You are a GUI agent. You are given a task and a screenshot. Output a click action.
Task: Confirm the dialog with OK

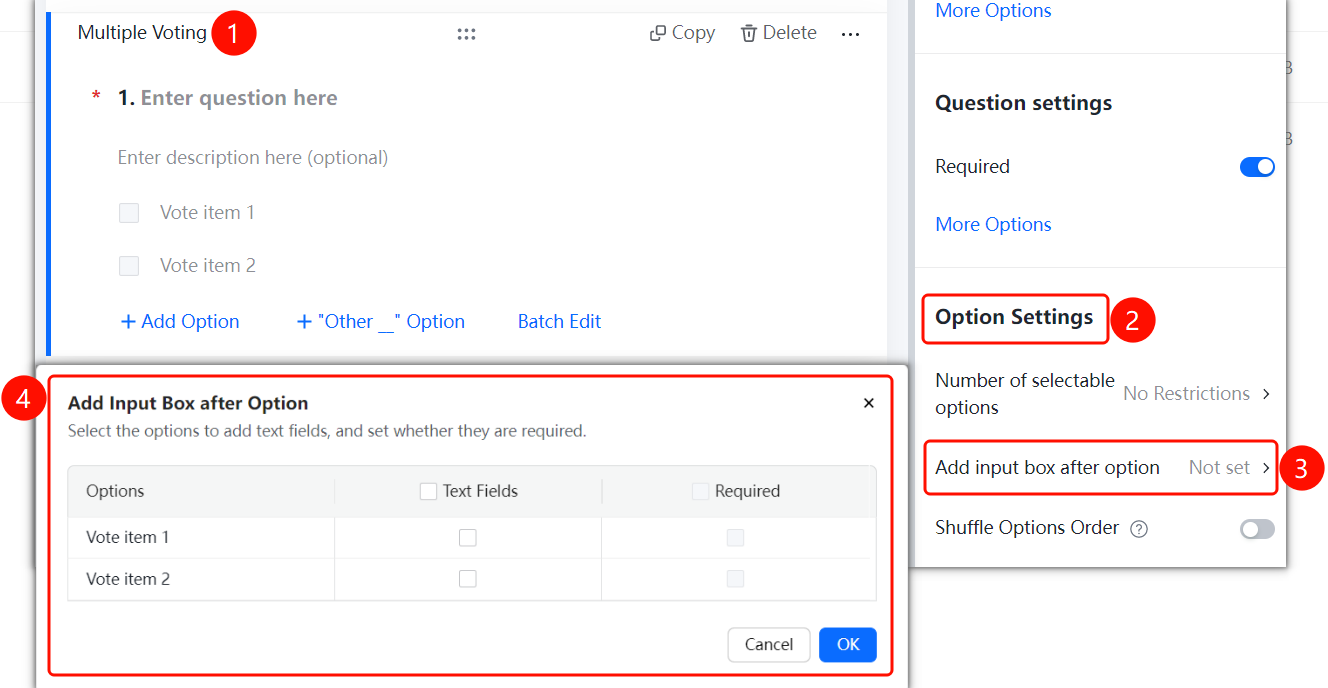(848, 645)
